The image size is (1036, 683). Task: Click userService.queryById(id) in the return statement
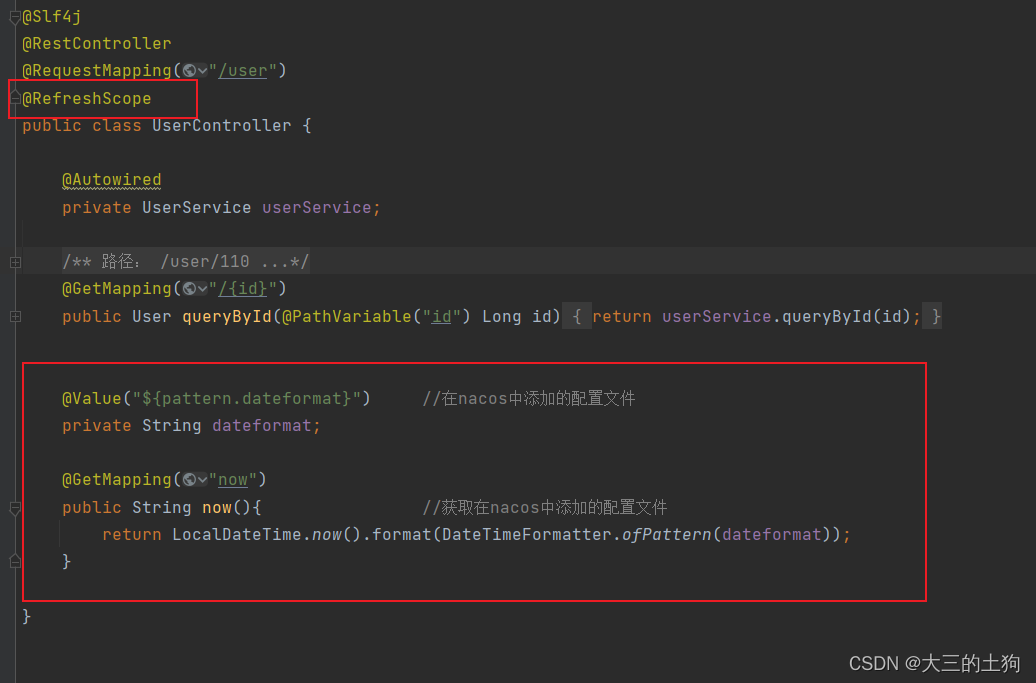(x=786, y=317)
